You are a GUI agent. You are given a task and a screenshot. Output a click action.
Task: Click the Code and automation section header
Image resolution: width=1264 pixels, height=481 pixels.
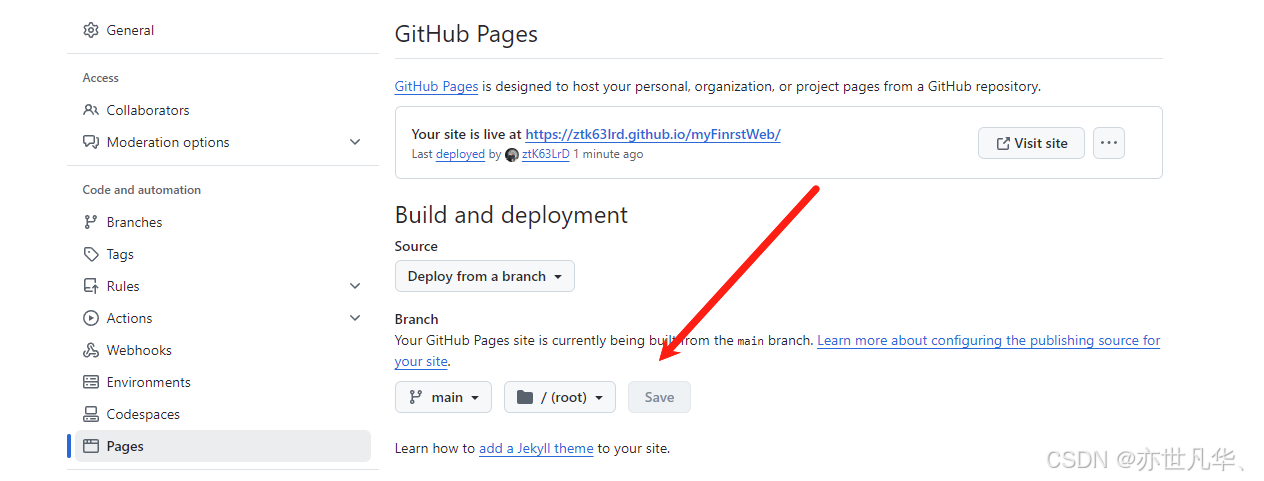141,190
